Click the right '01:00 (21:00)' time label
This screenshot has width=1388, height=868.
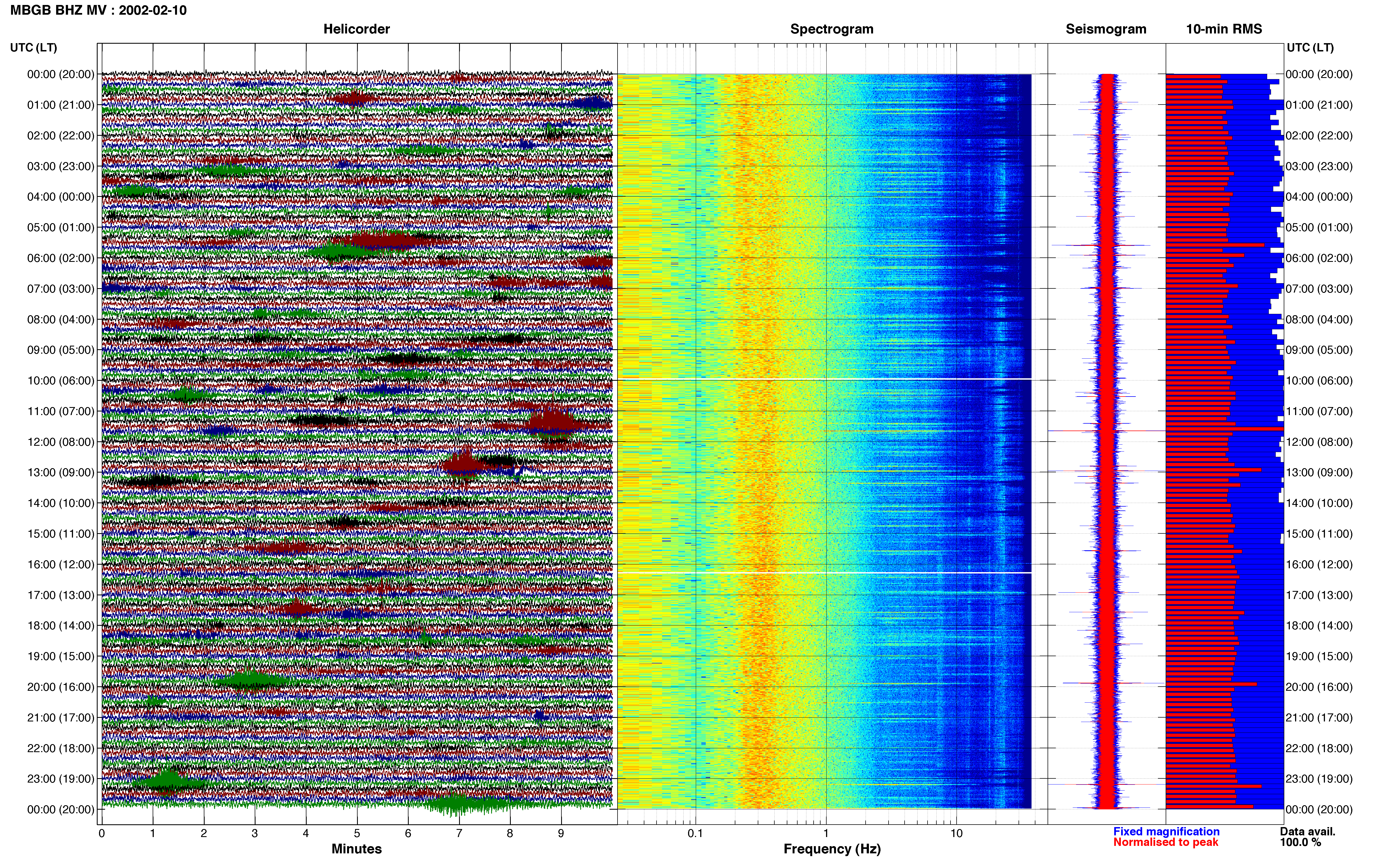[1319, 105]
